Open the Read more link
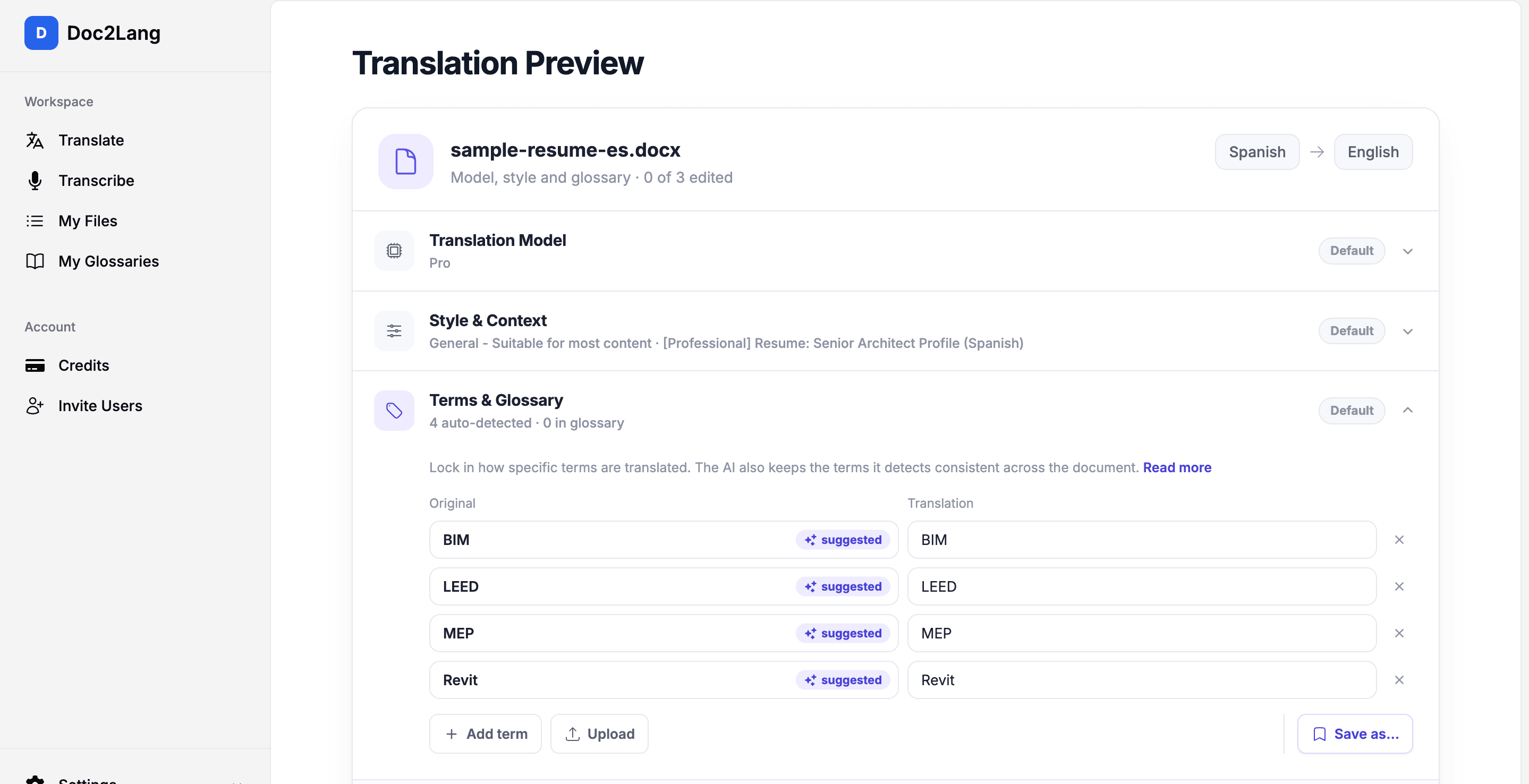Image resolution: width=1529 pixels, height=784 pixels. 1177,467
